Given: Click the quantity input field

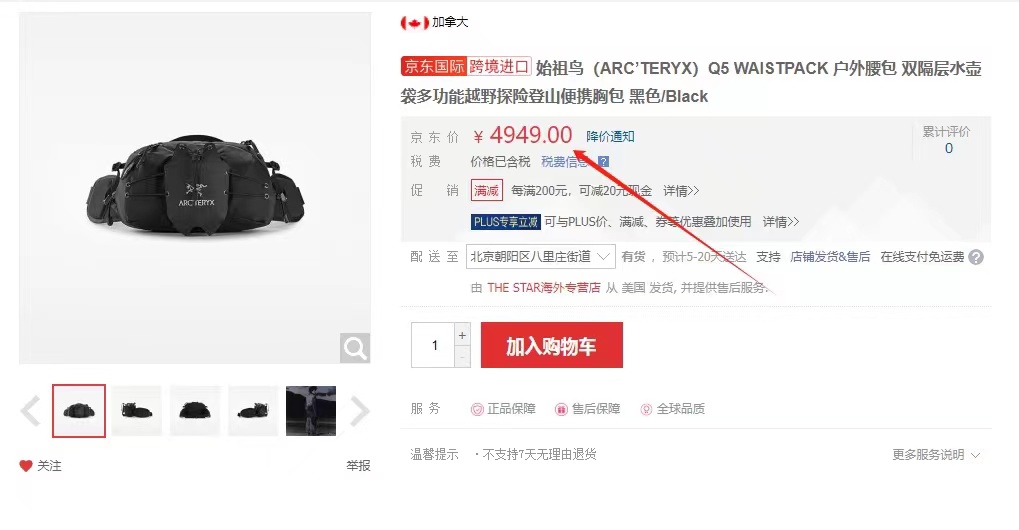Looking at the screenshot, I should pos(433,345).
